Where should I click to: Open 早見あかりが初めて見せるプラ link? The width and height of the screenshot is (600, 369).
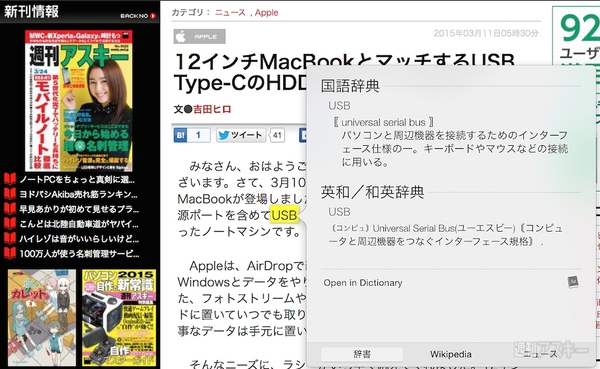79,209
